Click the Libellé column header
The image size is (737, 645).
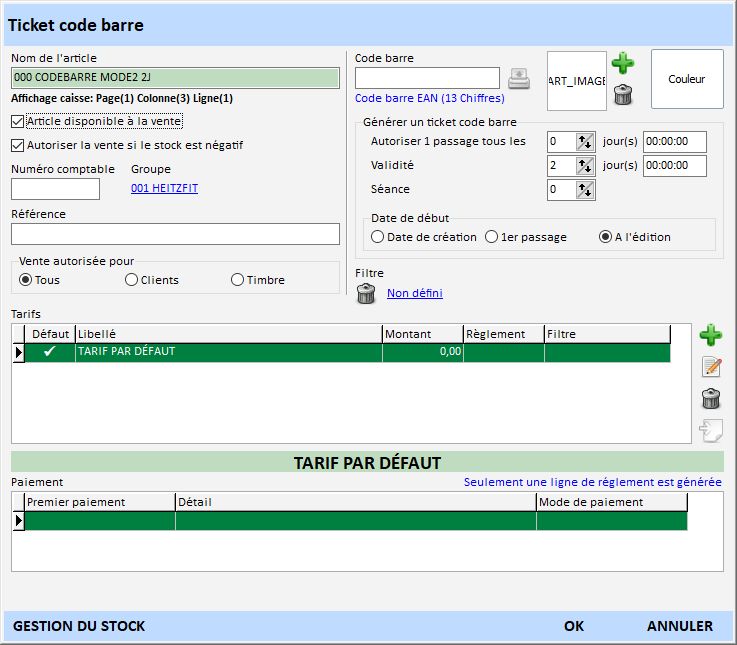[x=229, y=334]
